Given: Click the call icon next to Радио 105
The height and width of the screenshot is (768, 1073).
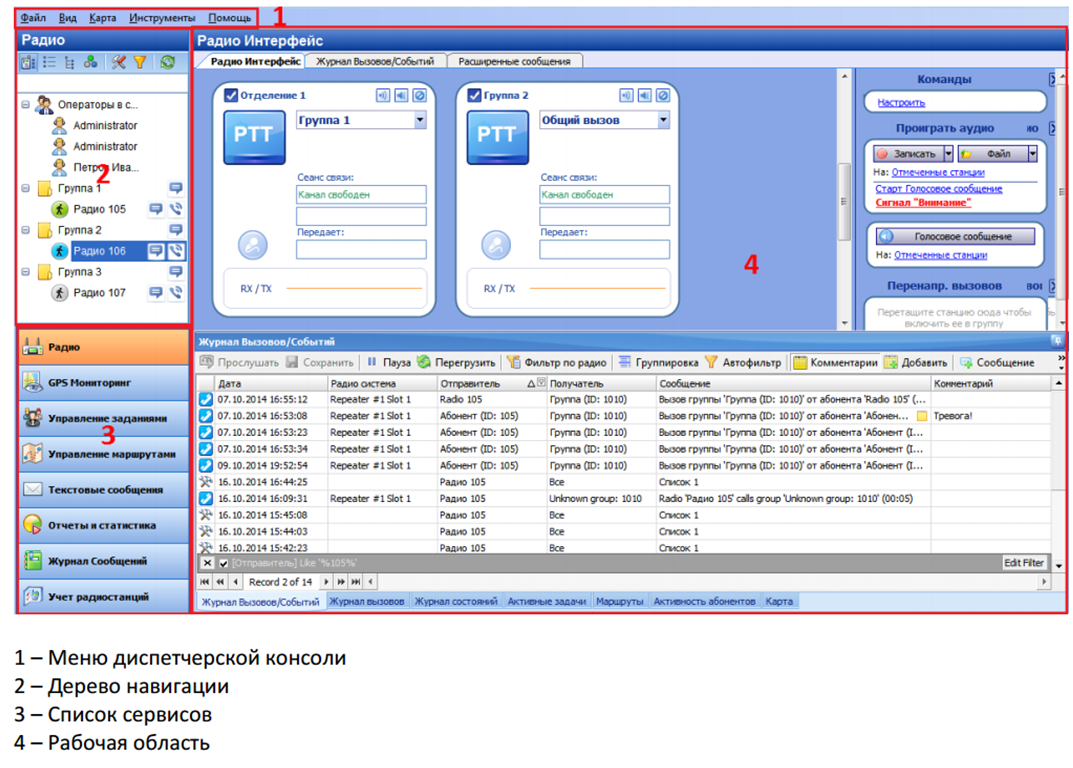Looking at the screenshot, I should click(176, 209).
